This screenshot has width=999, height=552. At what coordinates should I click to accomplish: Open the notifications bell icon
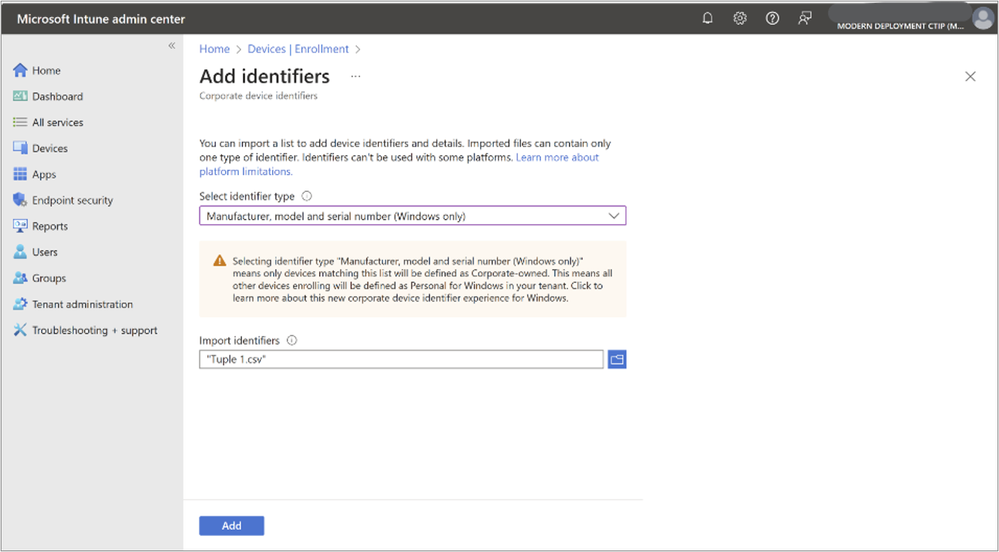pyautogui.click(x=707, y=18)
